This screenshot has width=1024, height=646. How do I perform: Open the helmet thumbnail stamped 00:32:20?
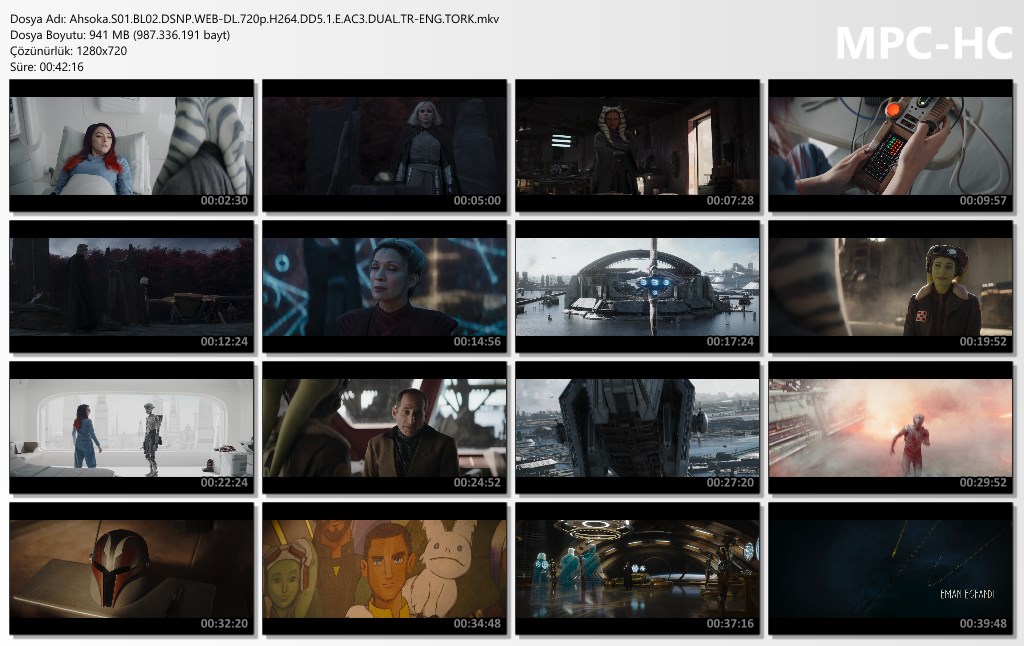(131, 569)
